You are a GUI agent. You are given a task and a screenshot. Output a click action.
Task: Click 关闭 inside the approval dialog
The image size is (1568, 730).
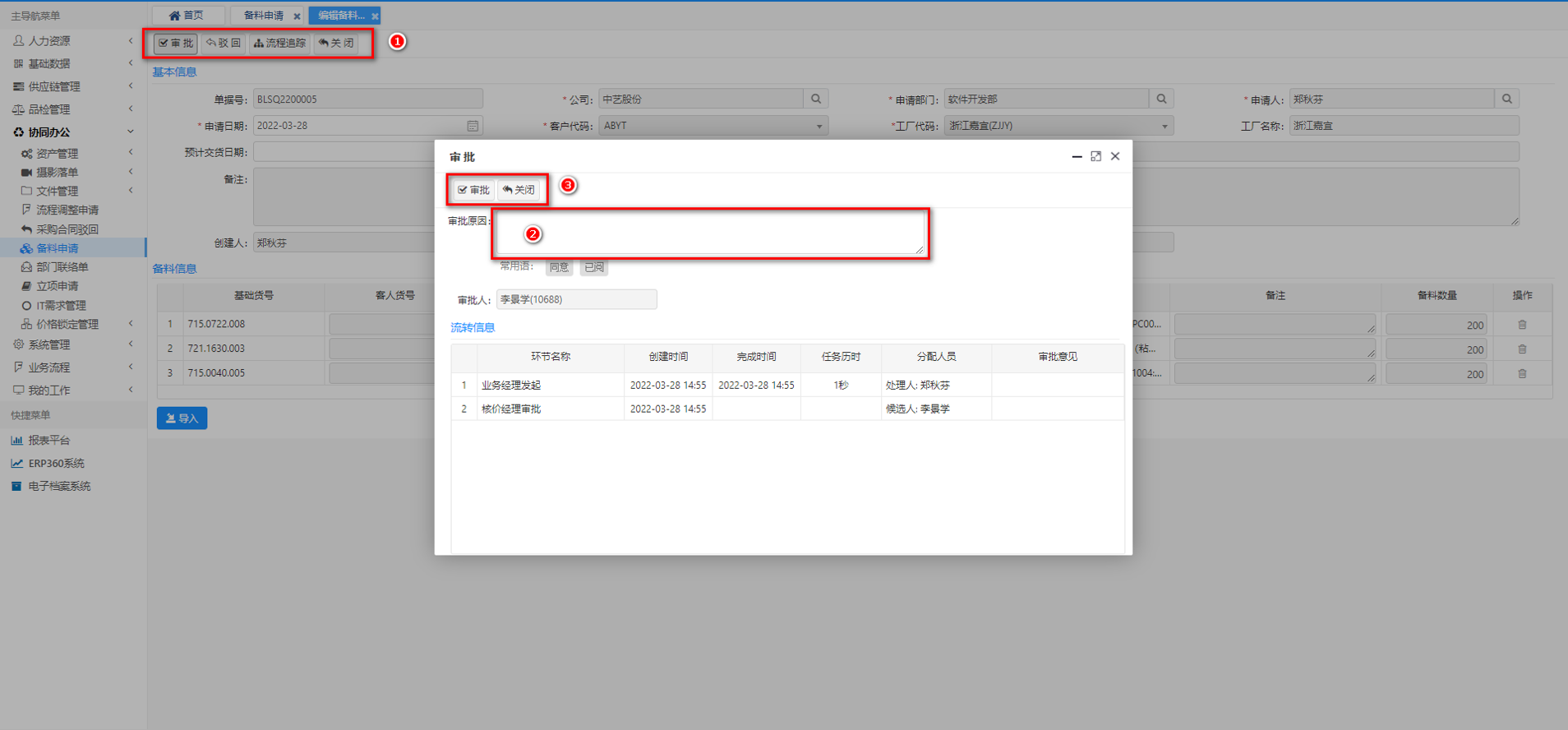pos(519,190)
